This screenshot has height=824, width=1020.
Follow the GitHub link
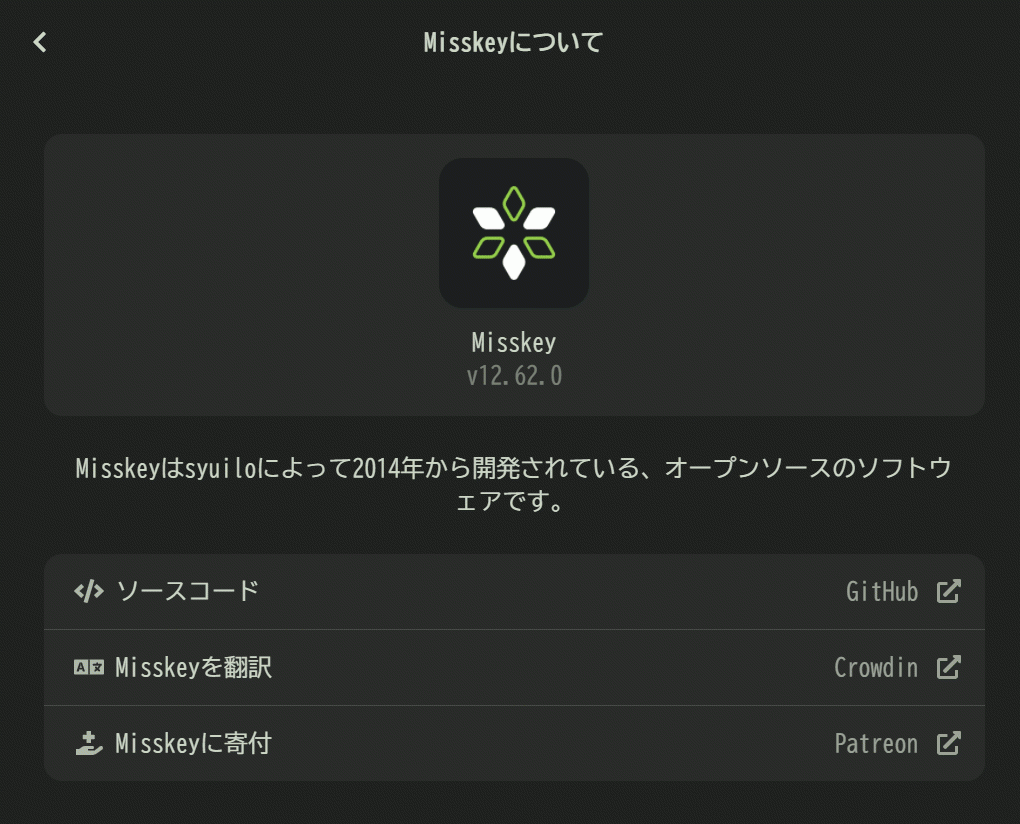(881, 591)
